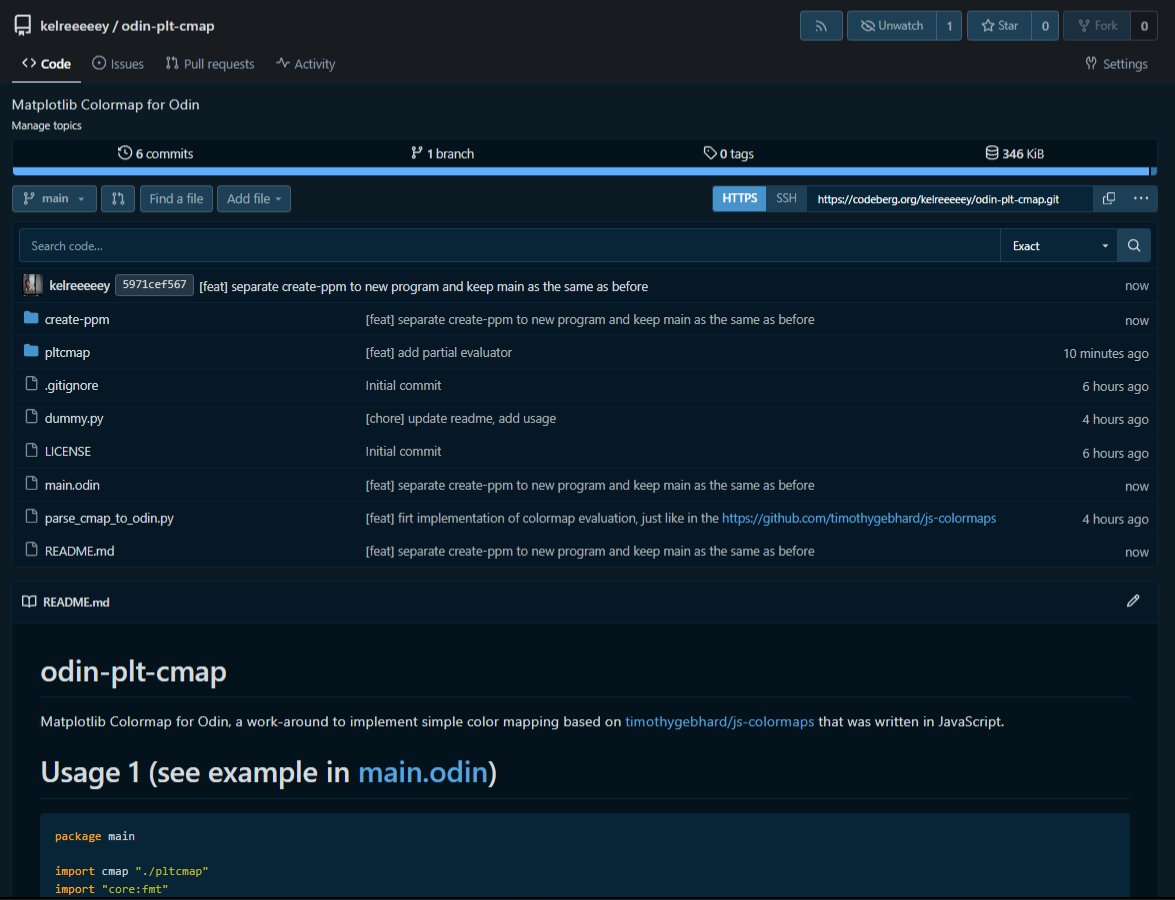
Task: Click Find a file button
Action: click(x=176, y=199)
